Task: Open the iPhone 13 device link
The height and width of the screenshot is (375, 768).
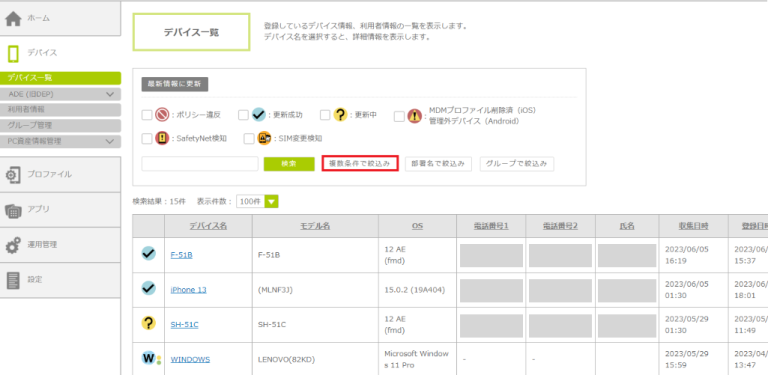Action: coord(189,290)
